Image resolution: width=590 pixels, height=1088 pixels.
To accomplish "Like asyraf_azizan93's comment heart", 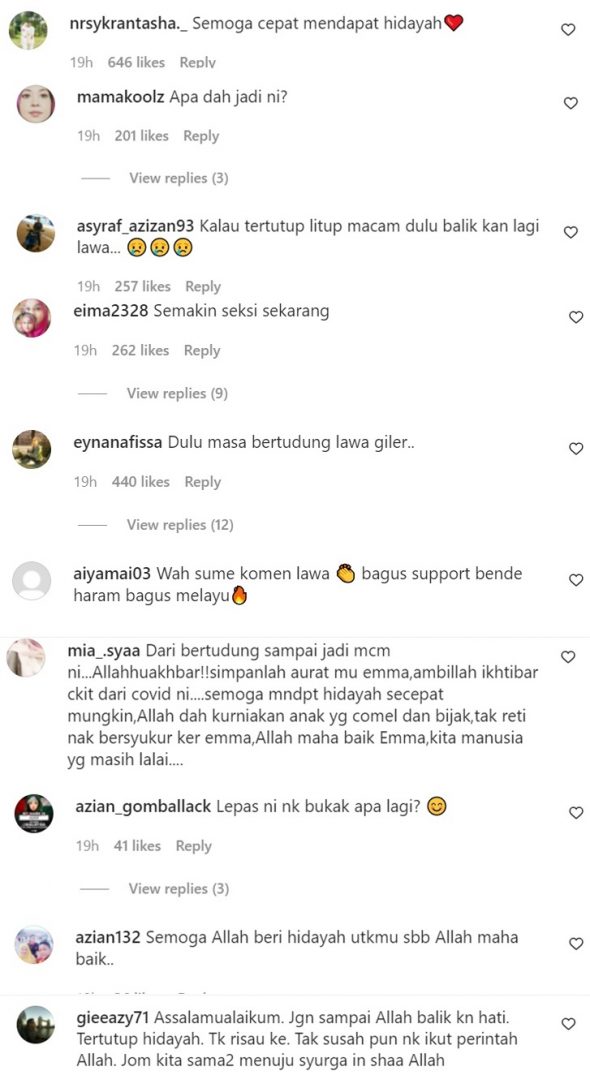I will click(x=571, y=232).
